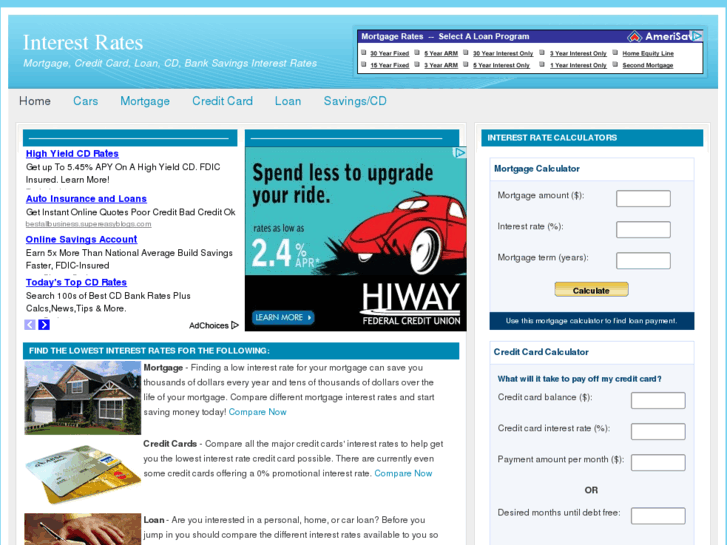Go to next ad page arrow
The image size is (727, 545).
44,325
